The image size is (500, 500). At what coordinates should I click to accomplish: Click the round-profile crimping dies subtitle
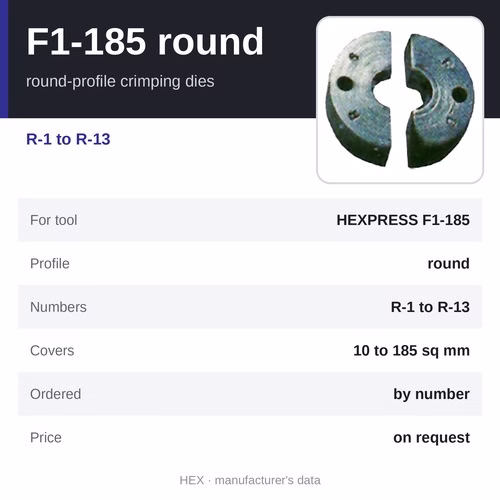coord(120,81)
